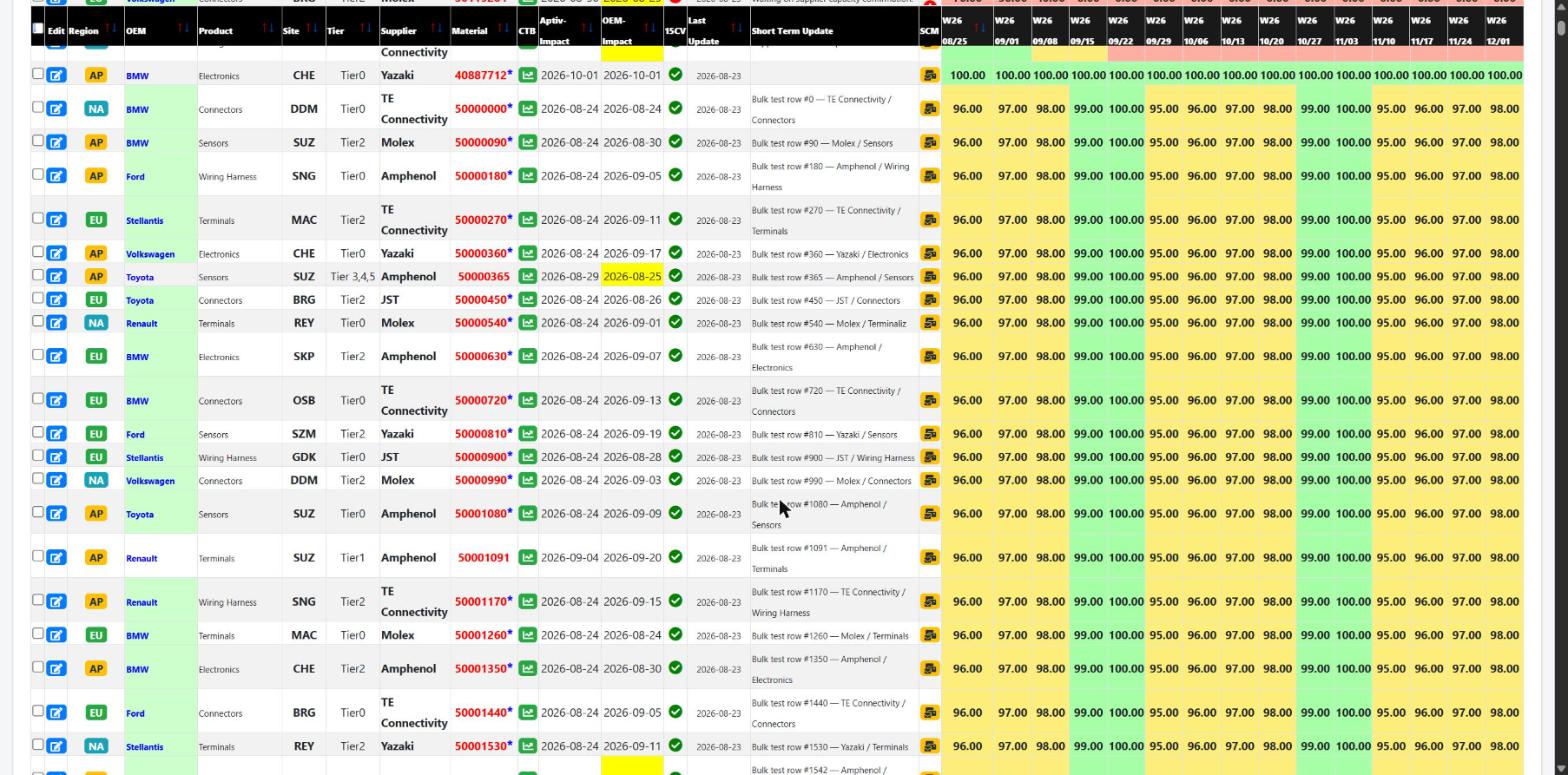The width and height of the screenshot is (1568, 775).
Task: Sort by Last Update column arrows
Action: click(736, 27)
